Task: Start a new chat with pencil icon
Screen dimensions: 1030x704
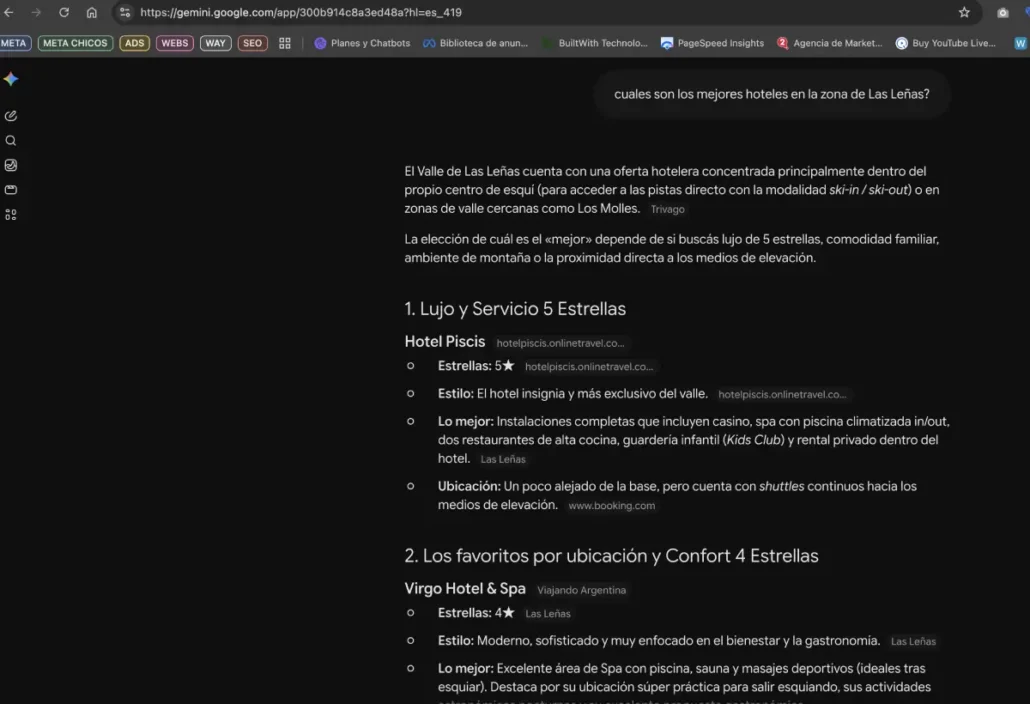Action: pos(11,116)
